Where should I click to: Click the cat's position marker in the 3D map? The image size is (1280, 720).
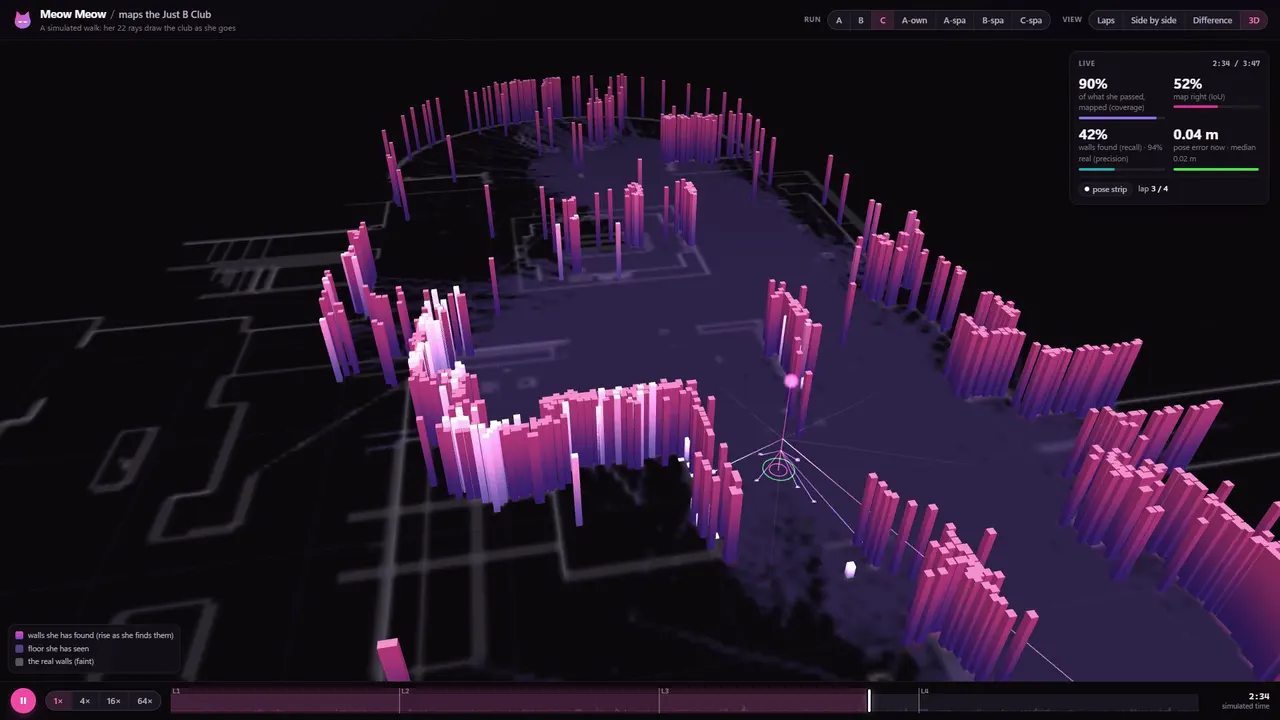(779, 467)
